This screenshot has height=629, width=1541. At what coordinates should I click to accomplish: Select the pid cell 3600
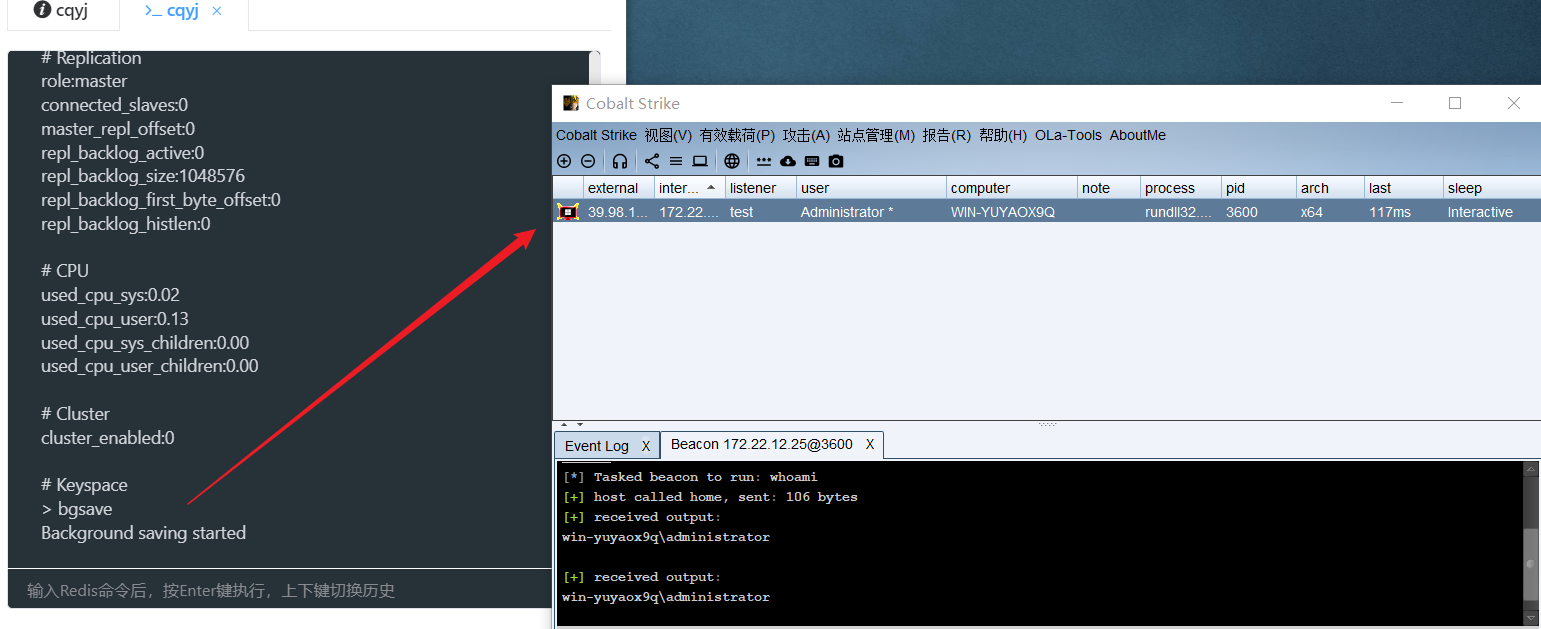(1259, 212)
